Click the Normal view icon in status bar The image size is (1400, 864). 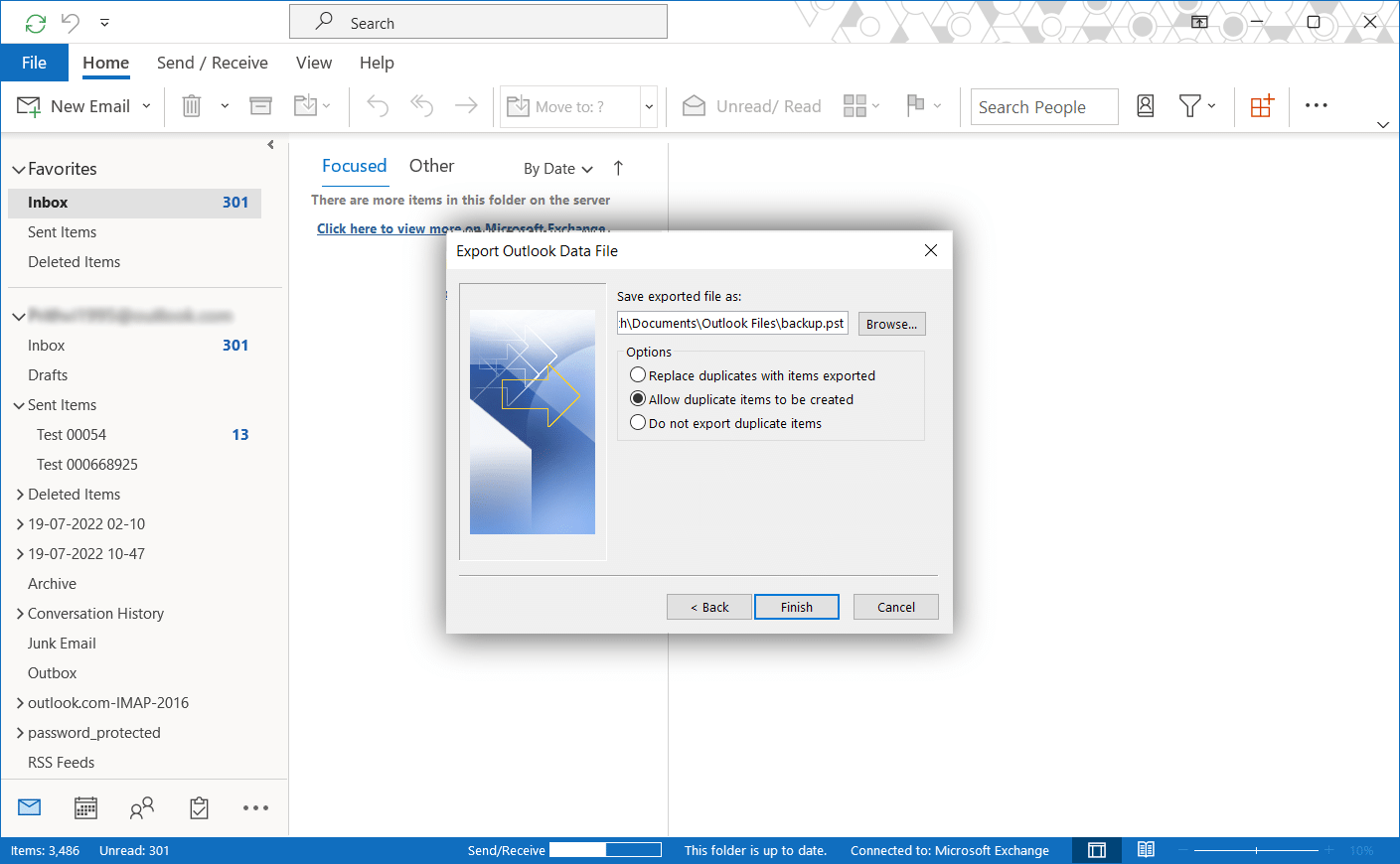1097,850
